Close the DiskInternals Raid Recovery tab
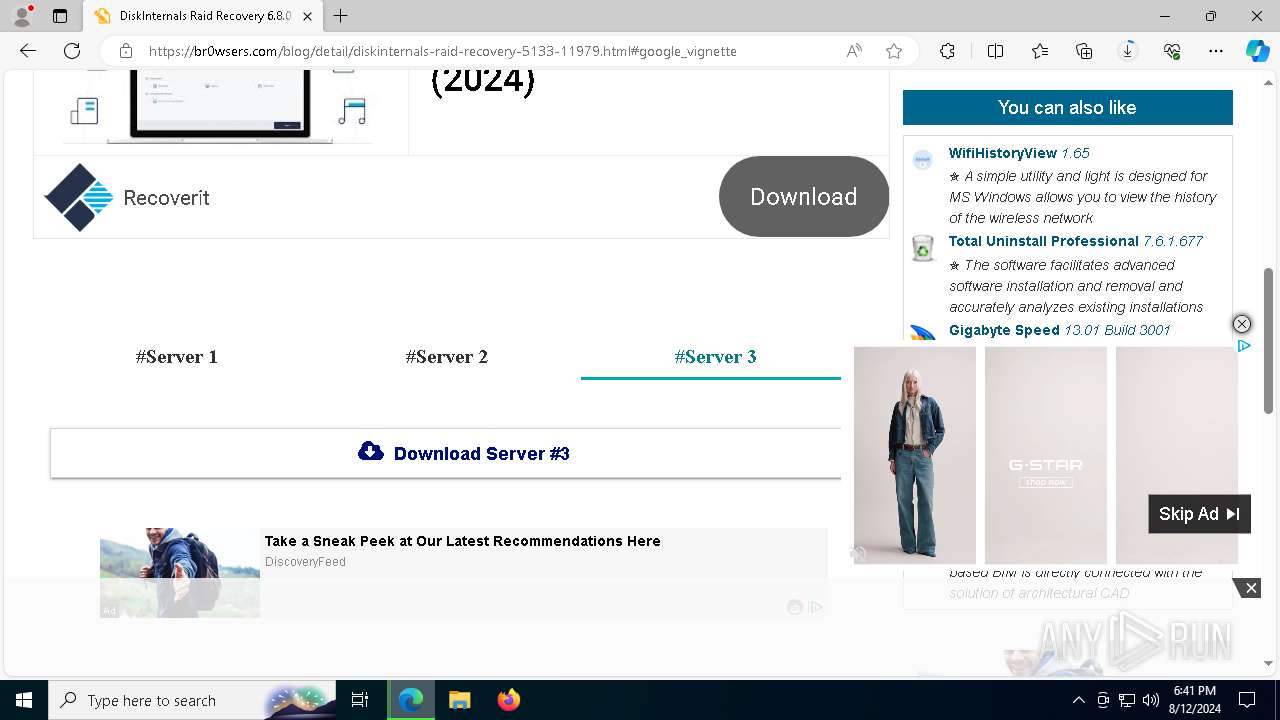Image resolution: width=1280 pixels, height=720 pixels. pos(307,16)
